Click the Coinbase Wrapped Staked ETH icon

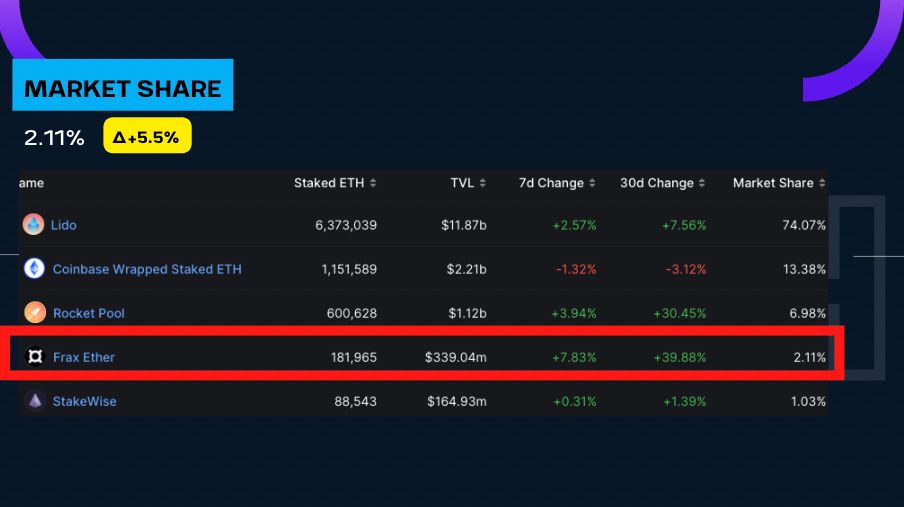pyautogui.click(x=34, y=269)
